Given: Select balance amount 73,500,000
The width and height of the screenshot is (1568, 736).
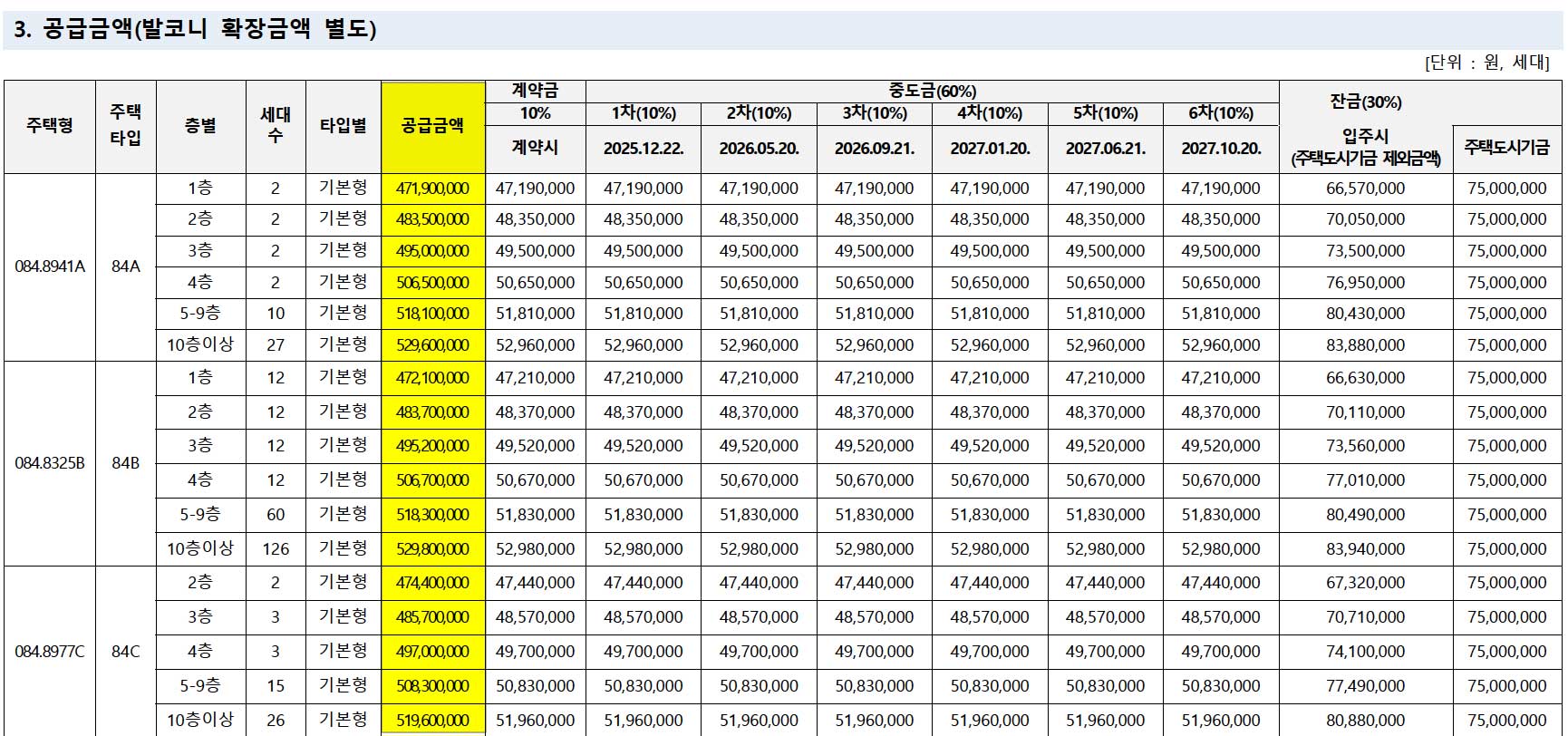Looking at the screenshot, I should point(1366,251).
